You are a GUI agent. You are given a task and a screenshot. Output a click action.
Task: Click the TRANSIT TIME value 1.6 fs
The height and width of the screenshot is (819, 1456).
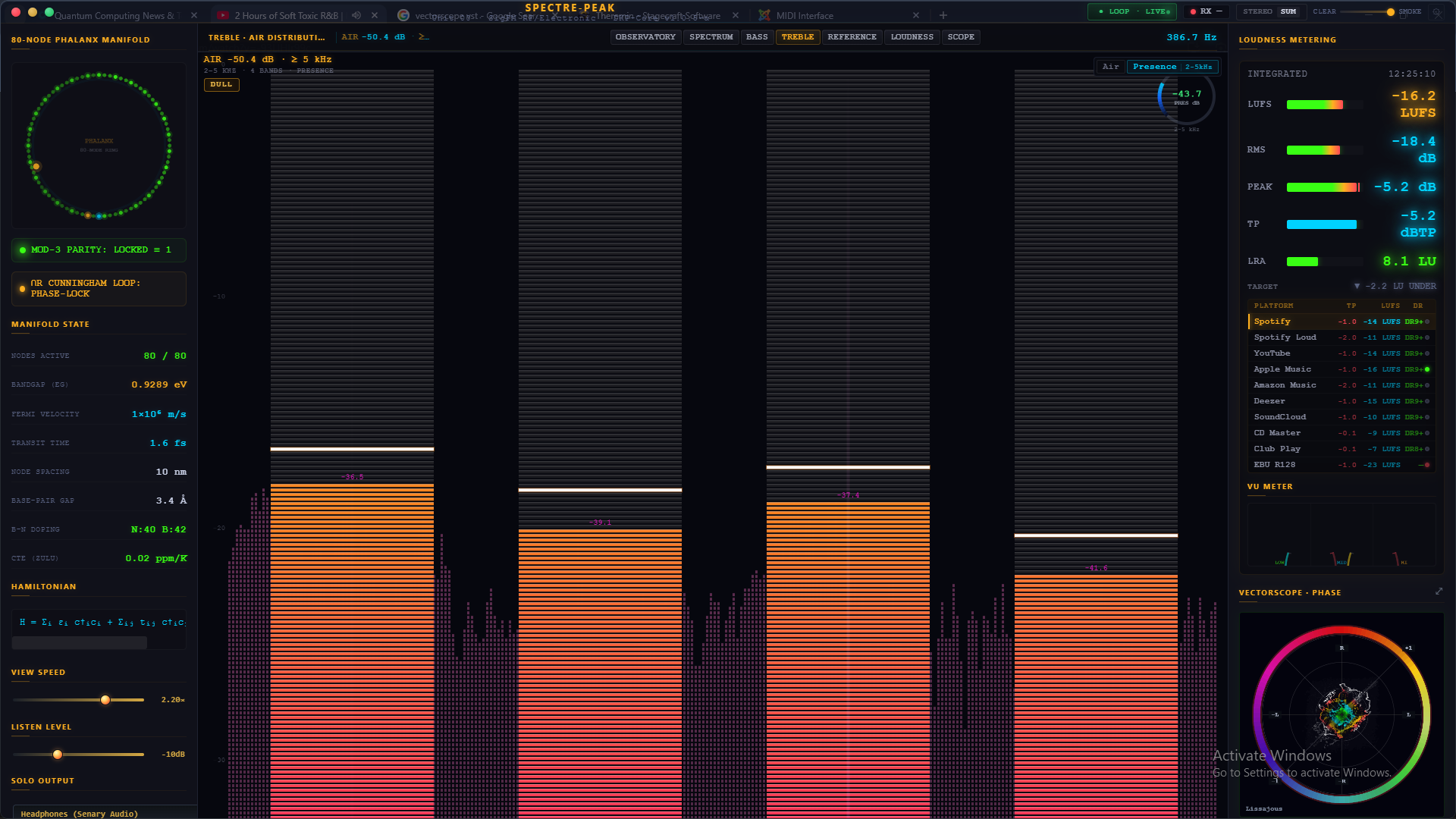point(168,443)
